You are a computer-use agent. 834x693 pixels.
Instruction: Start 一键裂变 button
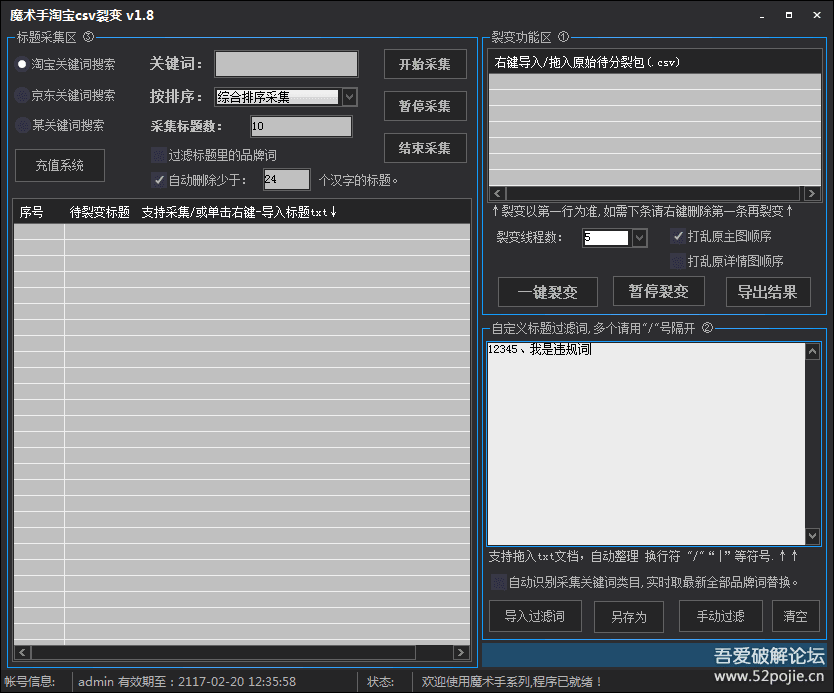point(547,292)
